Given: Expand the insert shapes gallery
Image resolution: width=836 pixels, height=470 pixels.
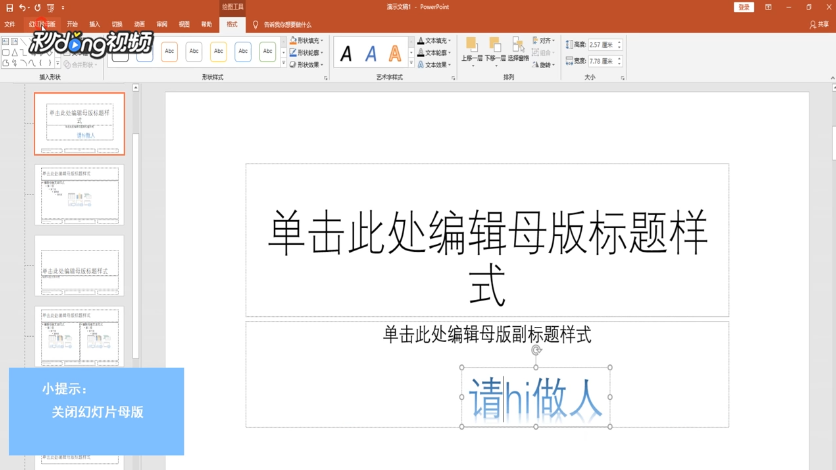Looking at the screenshot, I should pyautogui.click(x=58, y=63).
